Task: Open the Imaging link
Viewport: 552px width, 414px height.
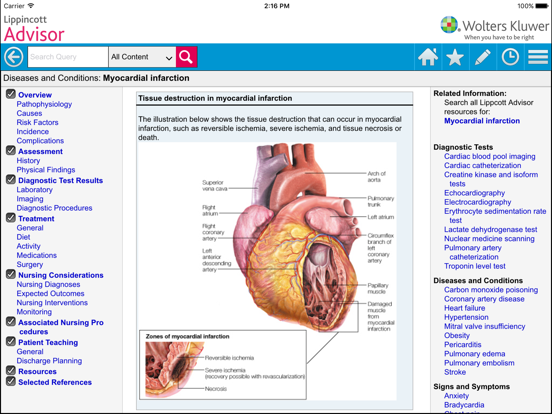Action: [x=30, y=199]
